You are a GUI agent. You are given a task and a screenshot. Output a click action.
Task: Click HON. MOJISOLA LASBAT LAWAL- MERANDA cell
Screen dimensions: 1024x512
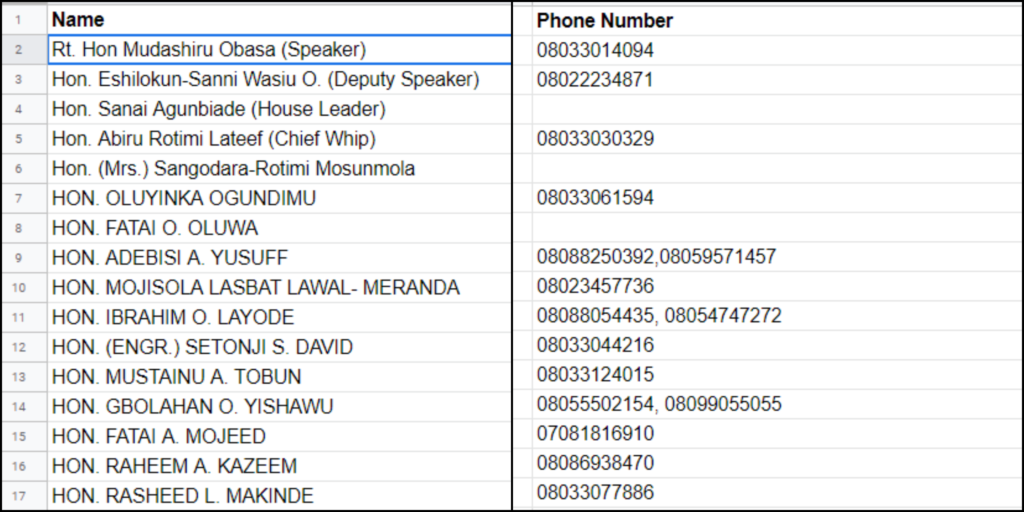tap(256, 288)
